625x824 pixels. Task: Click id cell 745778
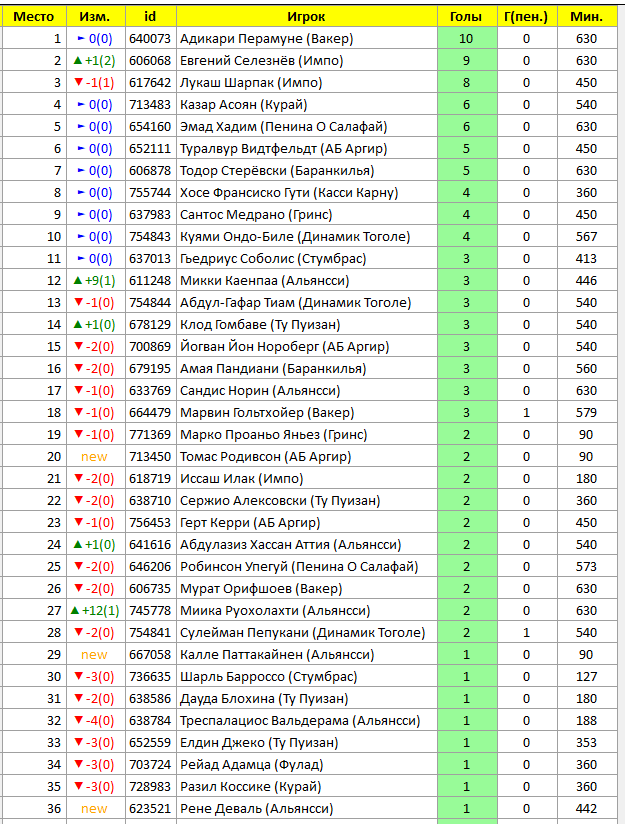150,611
